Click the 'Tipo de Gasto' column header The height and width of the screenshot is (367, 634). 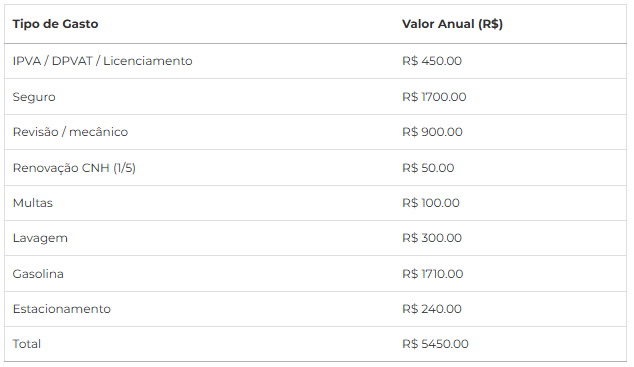pos(55,24)
